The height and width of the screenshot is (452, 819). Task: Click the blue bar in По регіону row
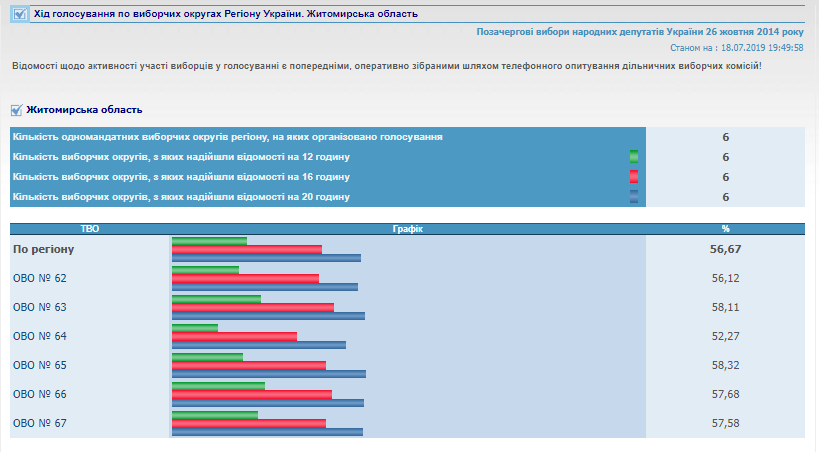pyautogui.click(x=266, y=258)
